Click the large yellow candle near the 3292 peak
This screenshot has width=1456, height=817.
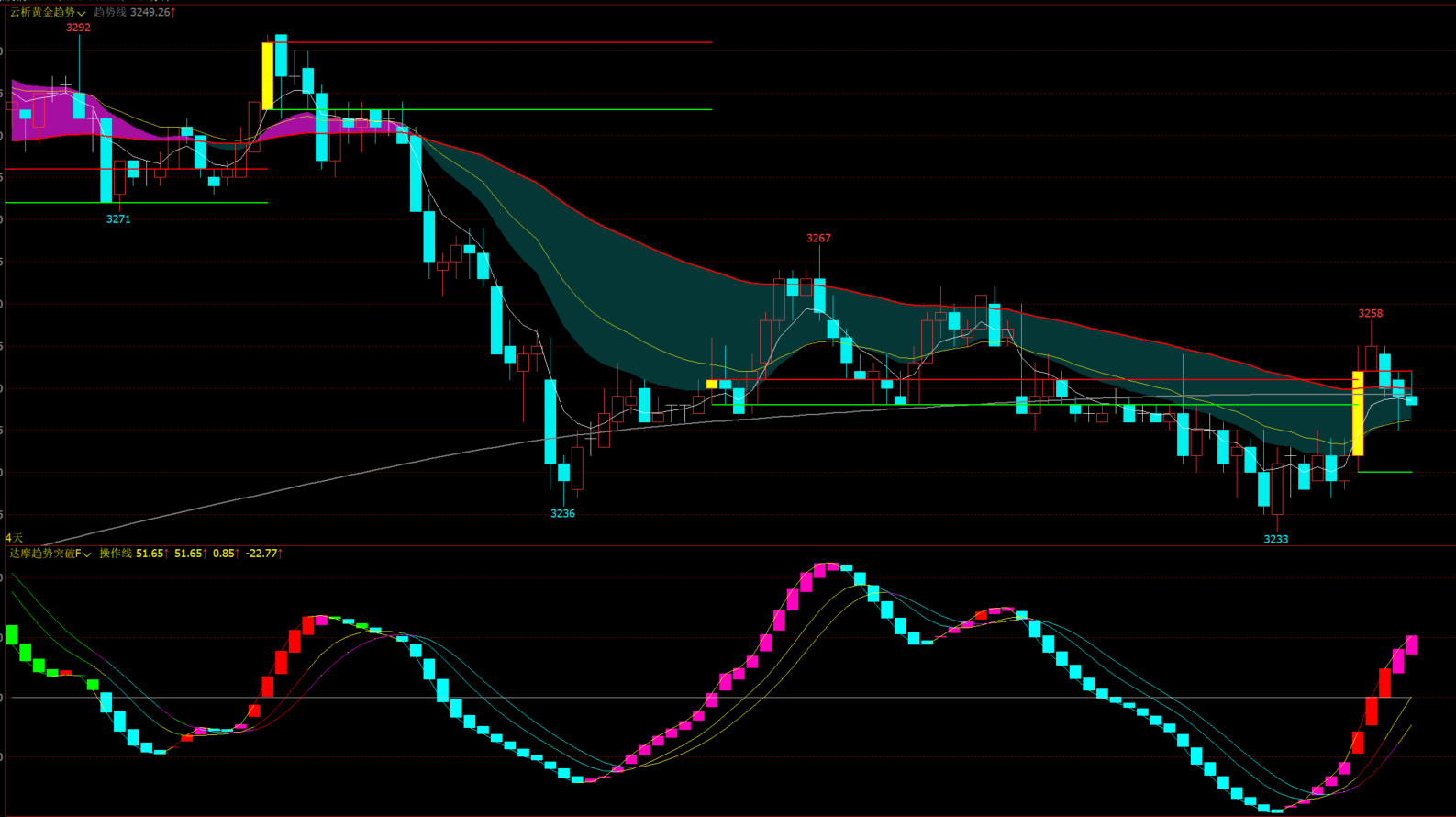click(x=267, y=76)
